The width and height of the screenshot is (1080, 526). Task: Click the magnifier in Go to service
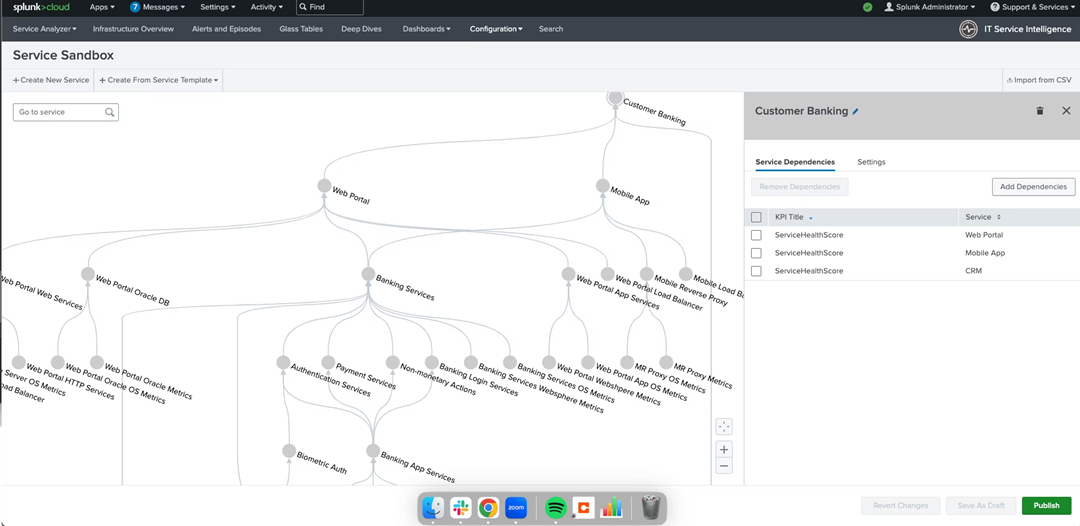(x=110, y=113)
